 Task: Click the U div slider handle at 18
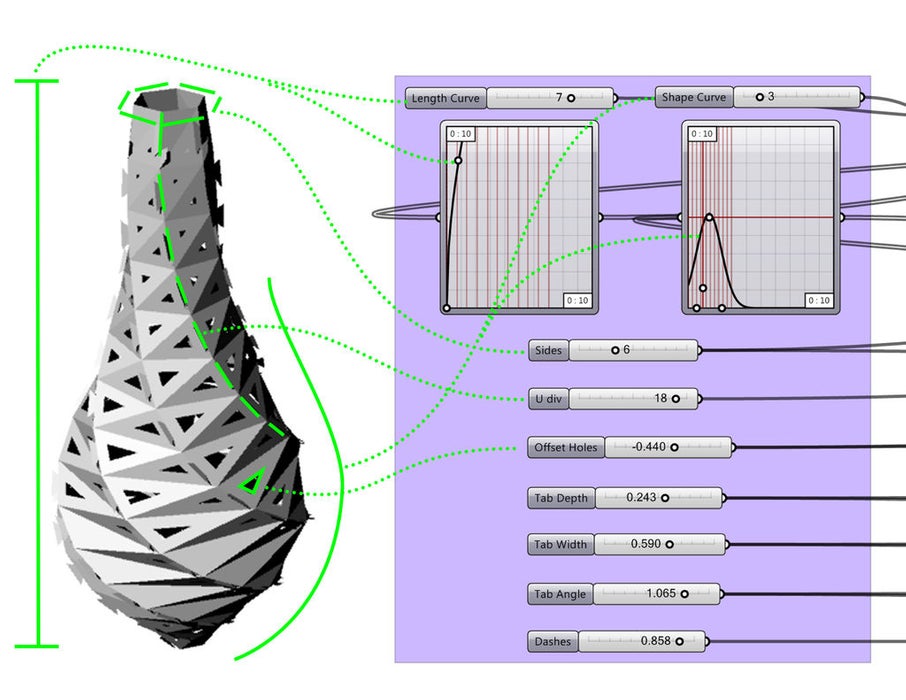coord(676,398)
